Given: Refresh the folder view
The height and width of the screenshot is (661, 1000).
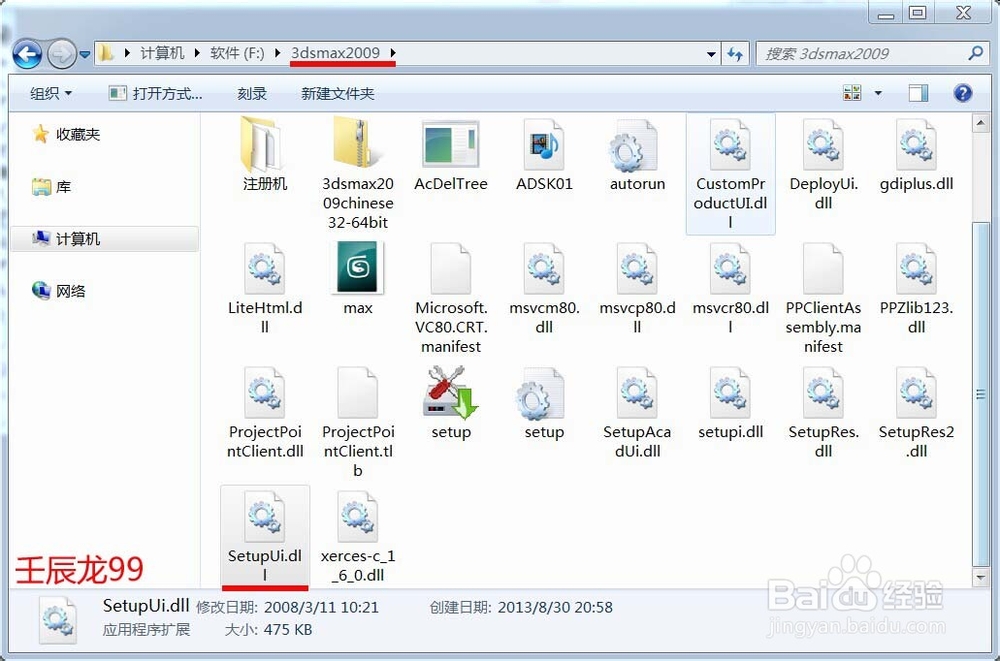Looking at the screenshot, I should pyautogui.click(x=735, y=54).
